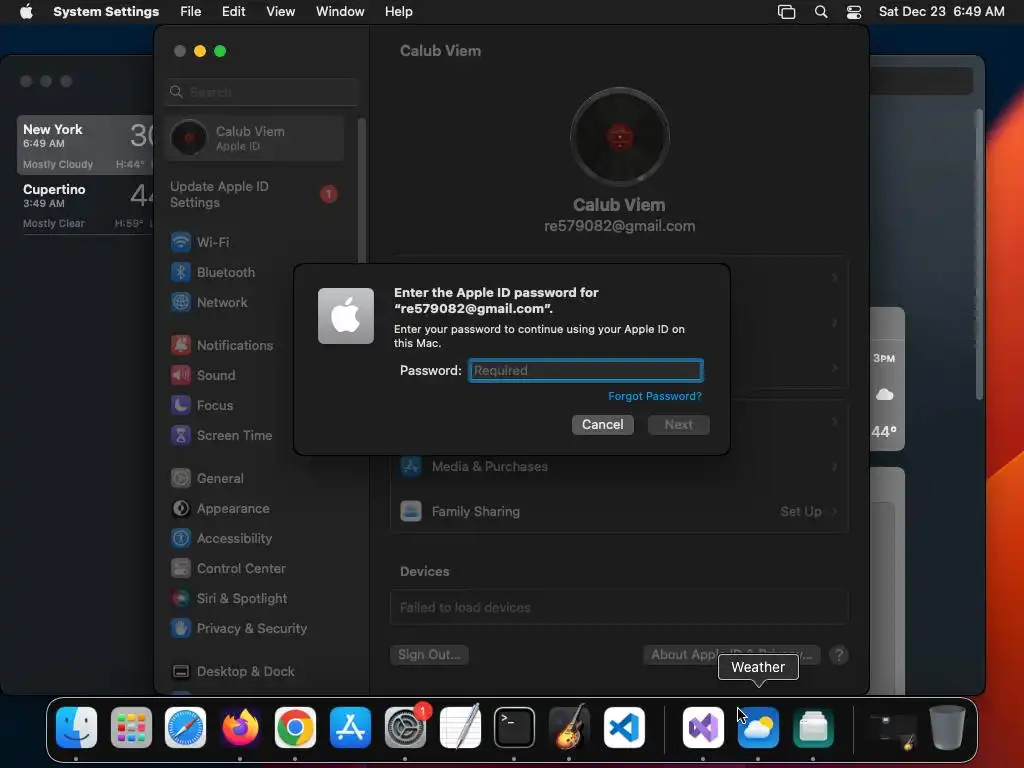Click the Apple logo dialog icon

345,316
